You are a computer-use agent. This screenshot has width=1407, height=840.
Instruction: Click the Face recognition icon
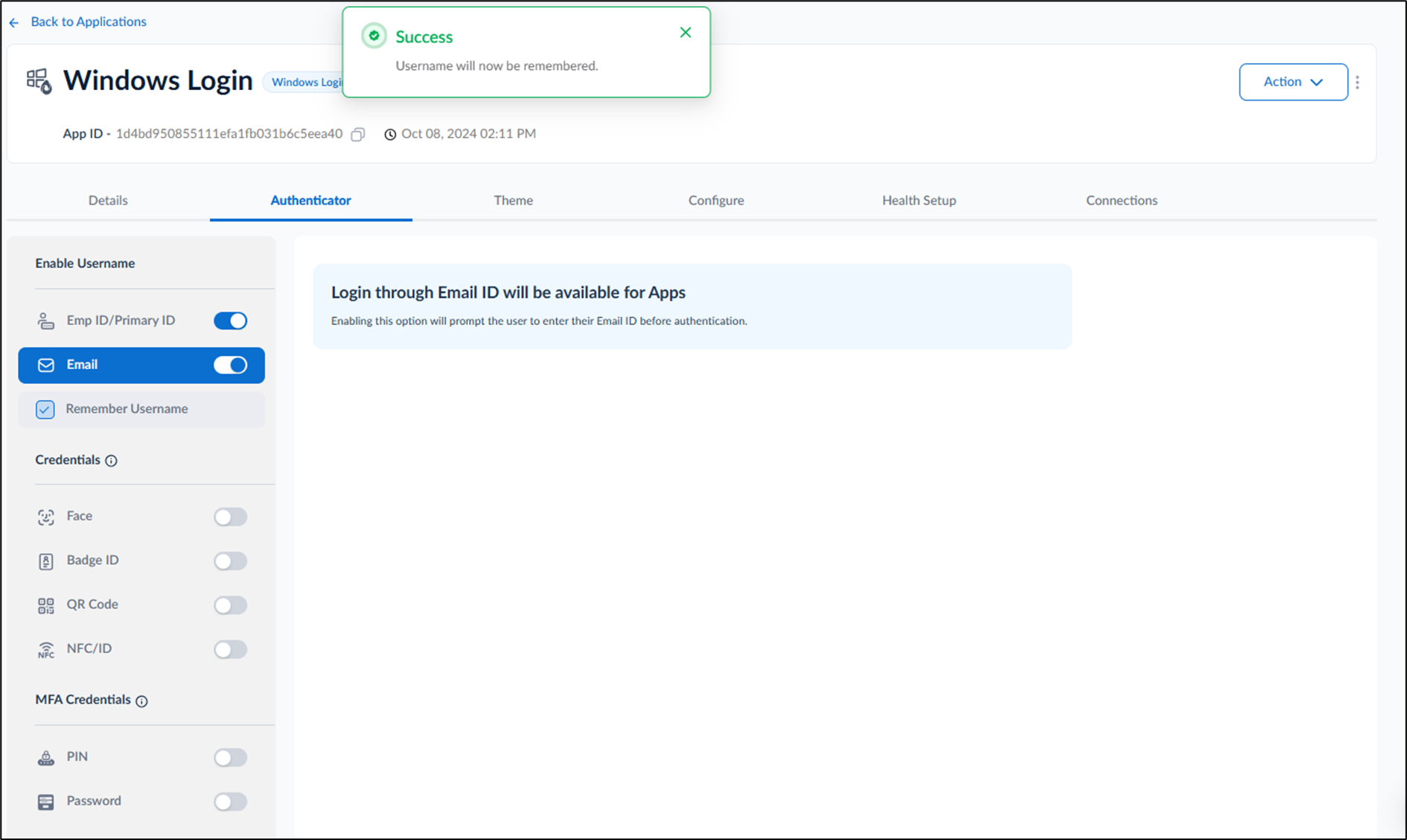click(x=46, y=517)
